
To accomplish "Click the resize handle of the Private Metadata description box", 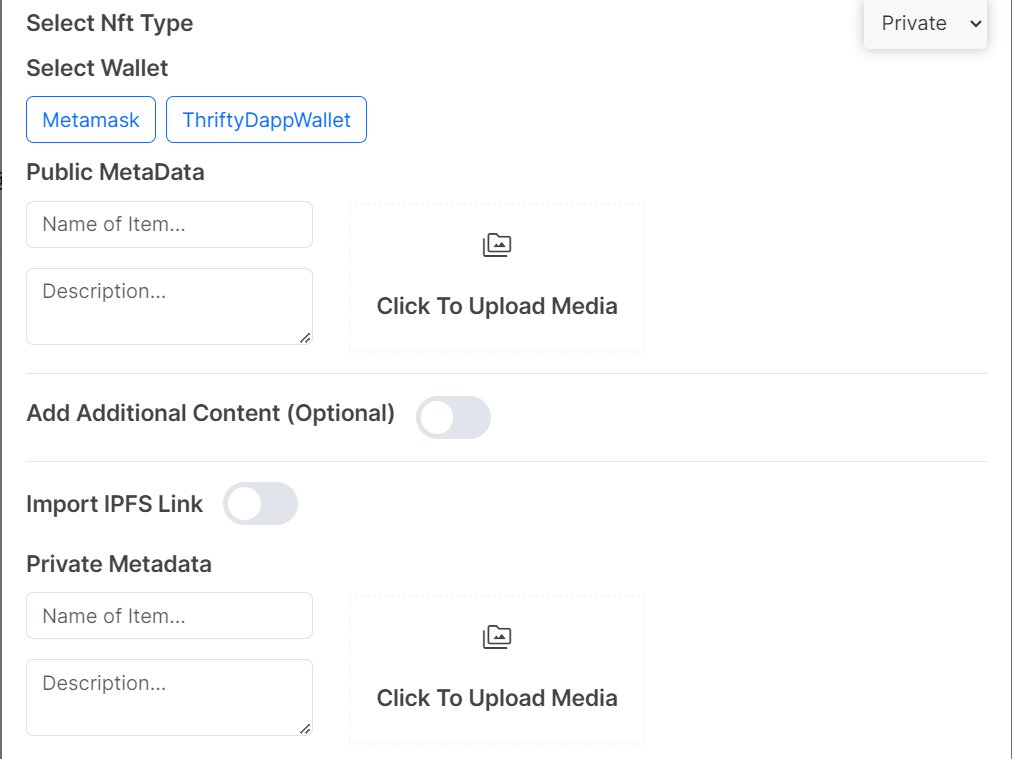I will point(305,729).
